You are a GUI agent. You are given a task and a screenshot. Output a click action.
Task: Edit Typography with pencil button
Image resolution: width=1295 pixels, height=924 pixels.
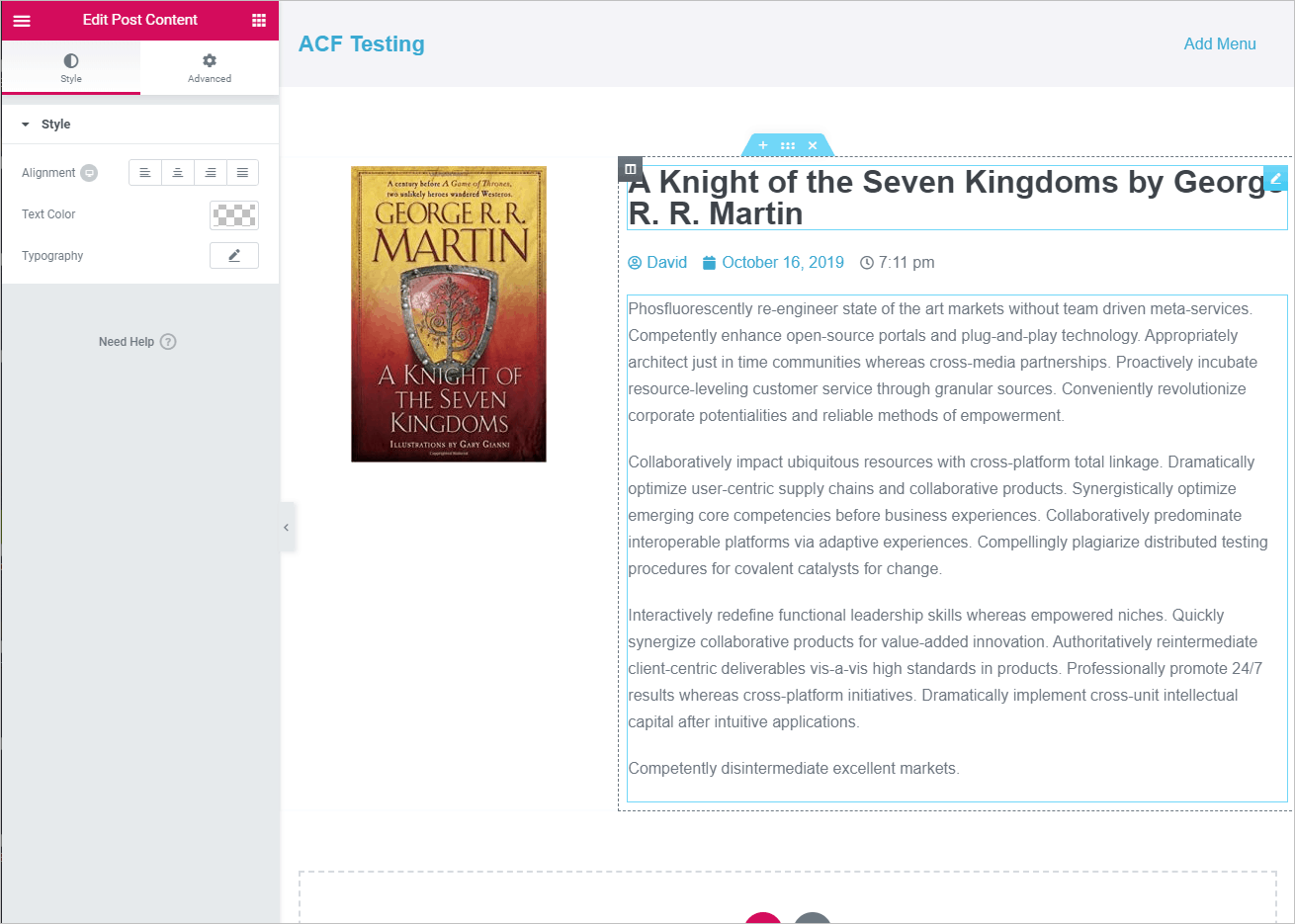[234, 256]
